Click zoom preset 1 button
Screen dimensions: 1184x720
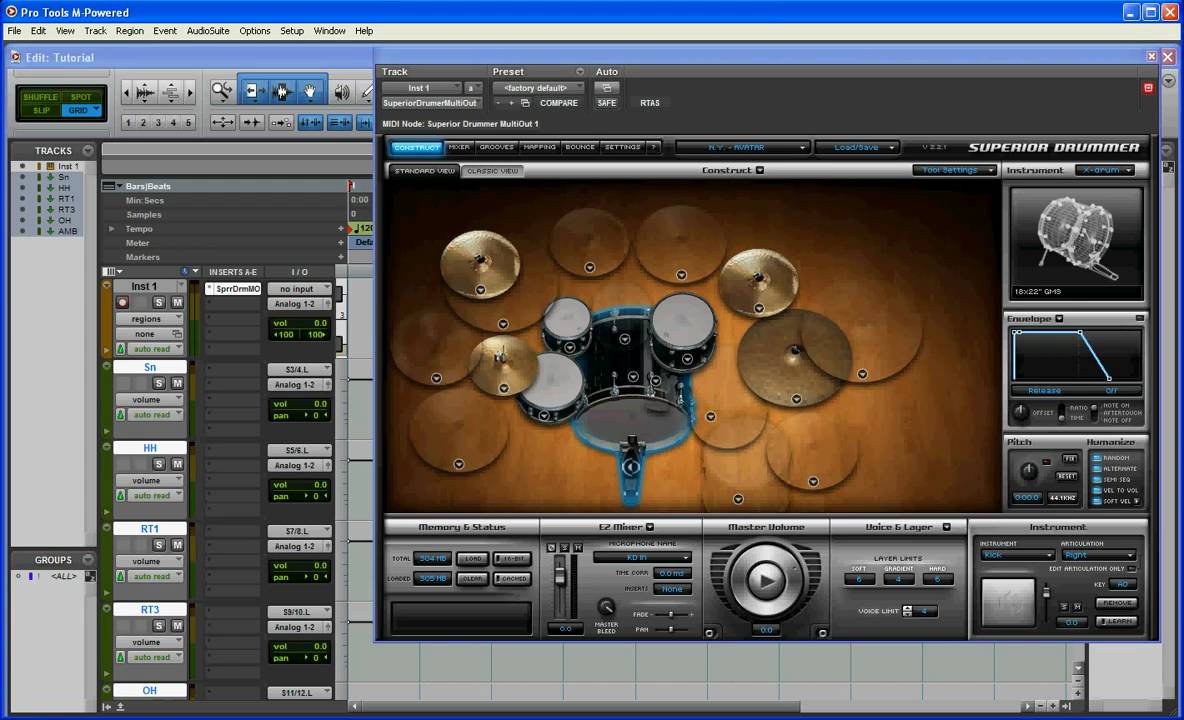tap(128, 122)
